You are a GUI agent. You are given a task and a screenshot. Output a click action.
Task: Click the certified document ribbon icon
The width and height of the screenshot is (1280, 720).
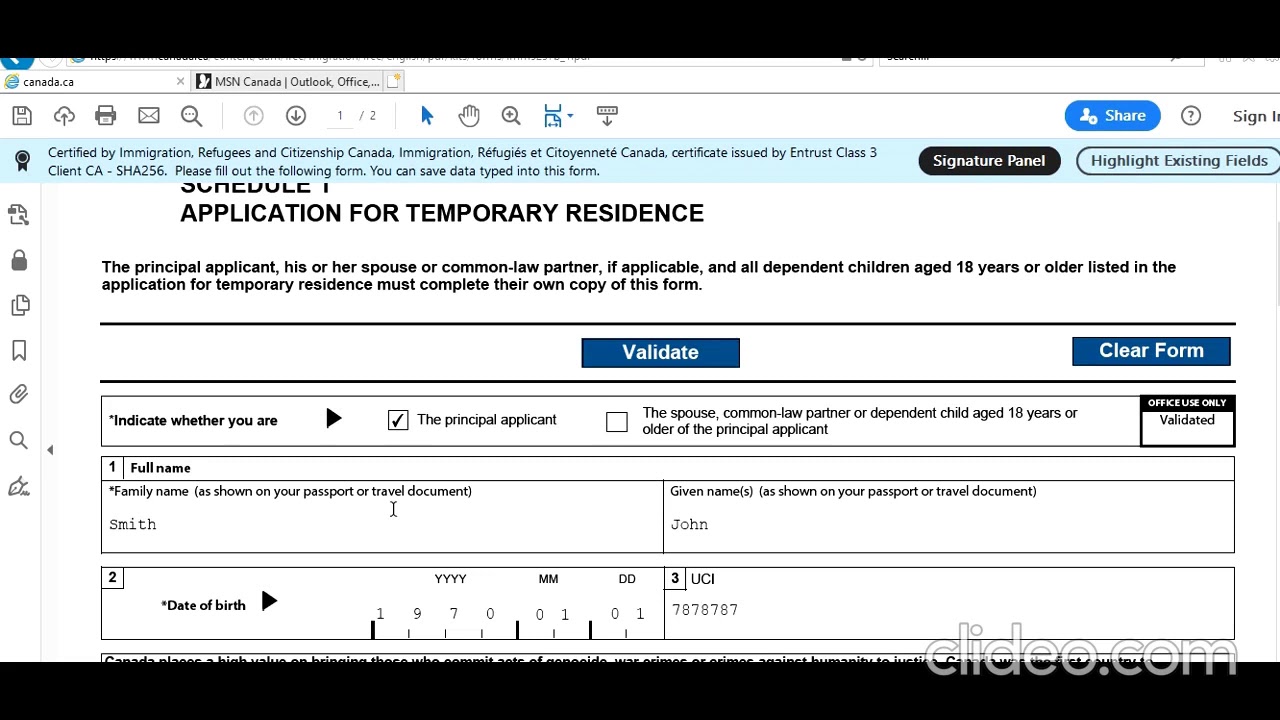pos(22,161)
